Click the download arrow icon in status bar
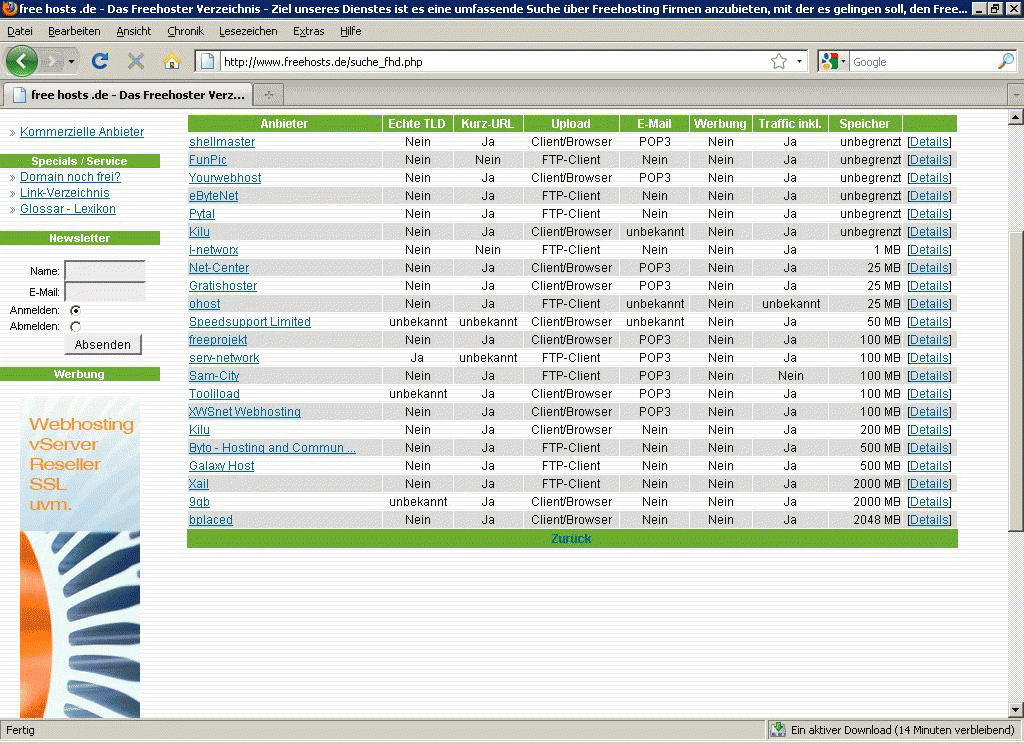 (x=777, y=730)
